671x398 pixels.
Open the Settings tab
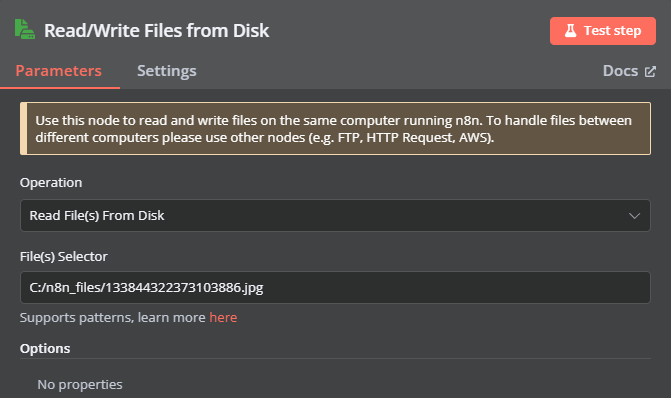point(166,71)
